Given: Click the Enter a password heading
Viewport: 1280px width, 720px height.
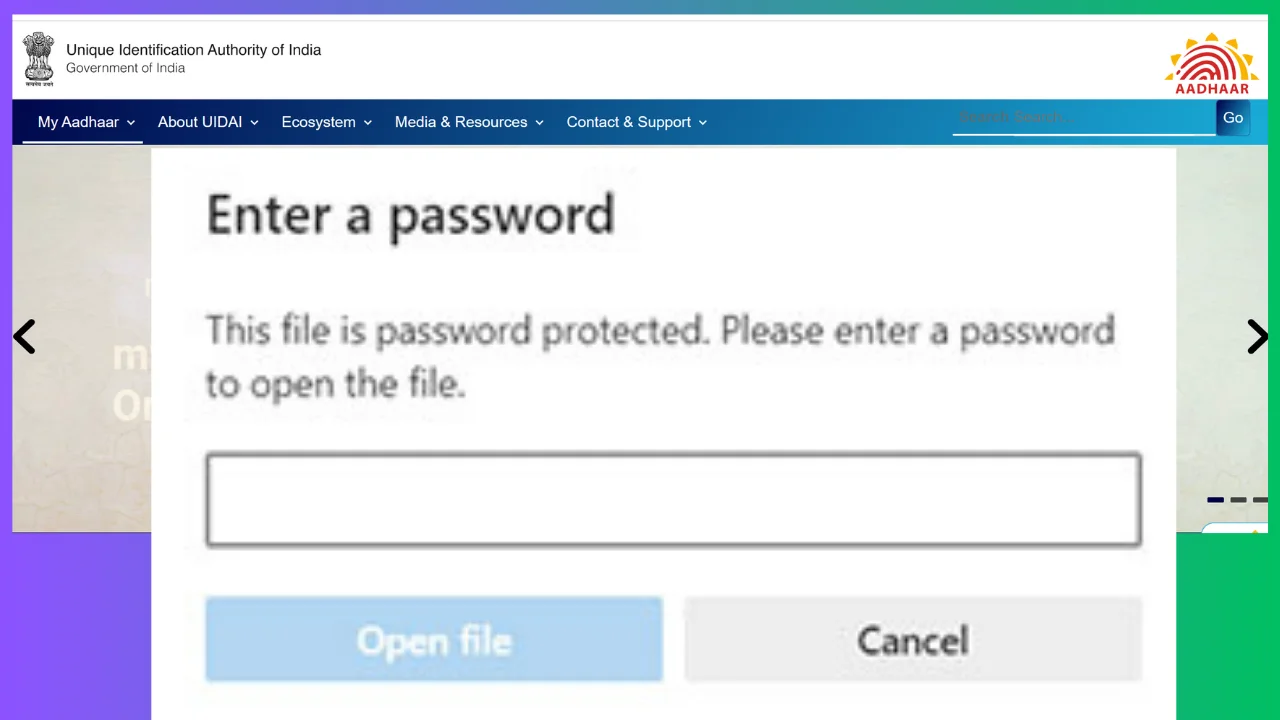Looking at the screenshot, I should point(410,215).
